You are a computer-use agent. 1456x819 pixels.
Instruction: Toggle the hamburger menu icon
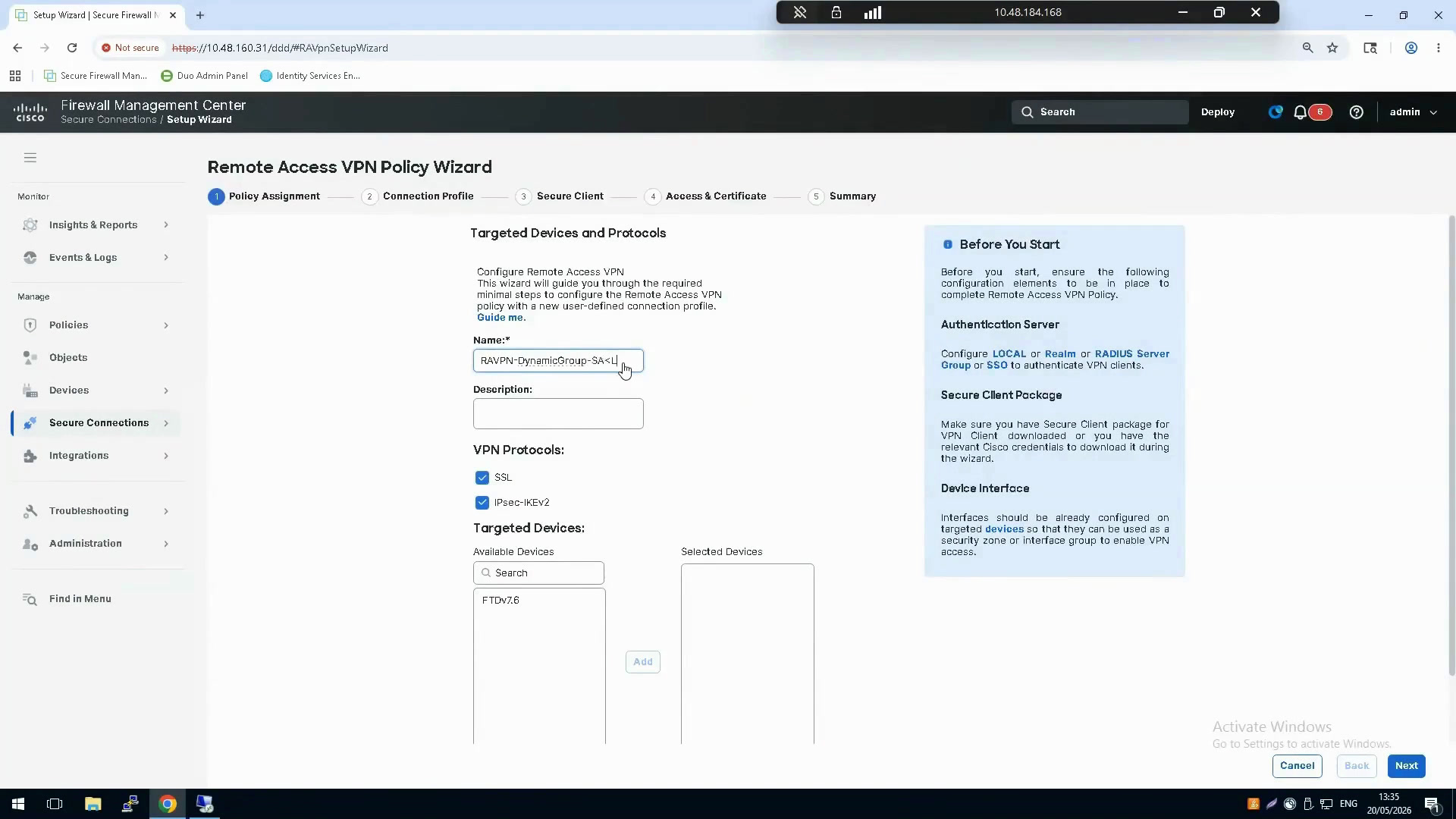(30, 158)
